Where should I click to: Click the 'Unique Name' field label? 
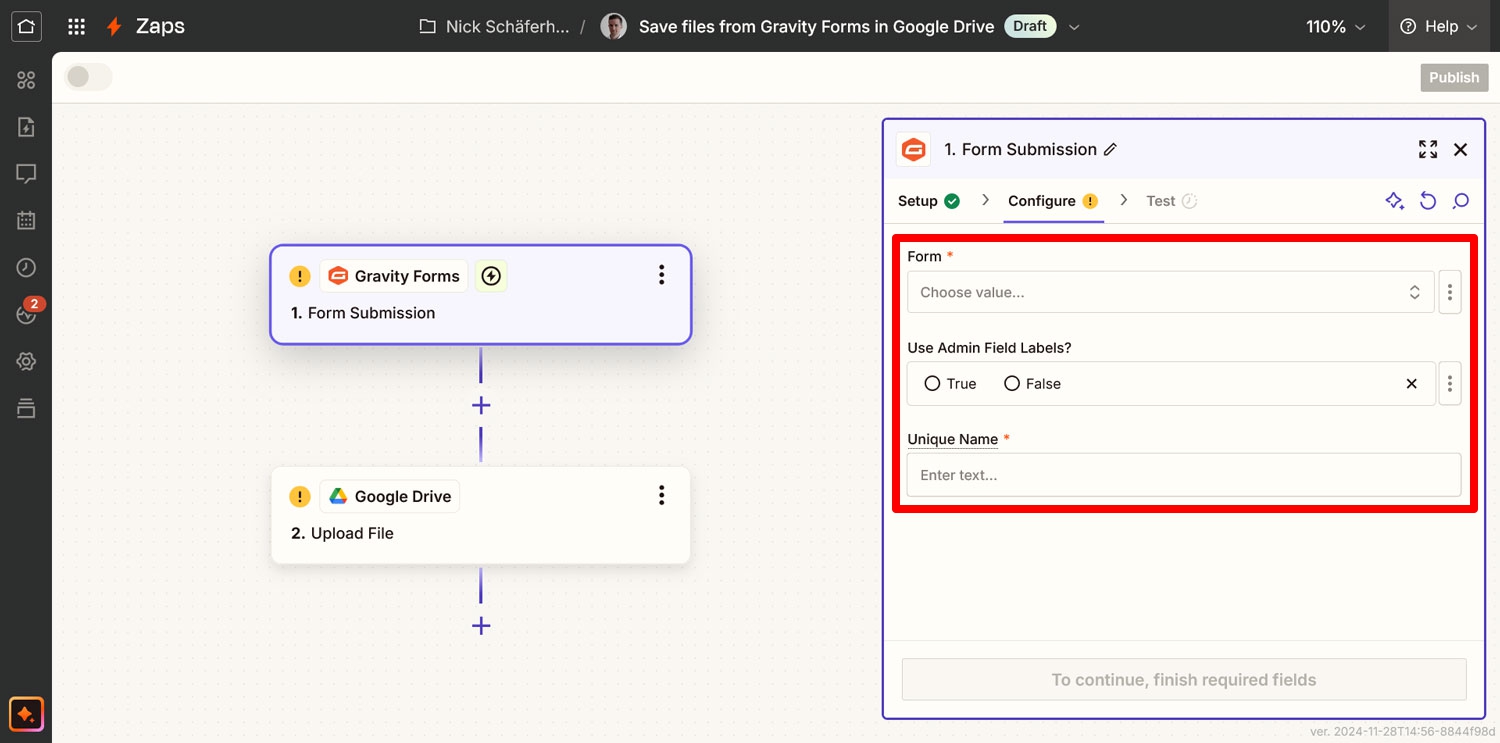coord(953,439)
